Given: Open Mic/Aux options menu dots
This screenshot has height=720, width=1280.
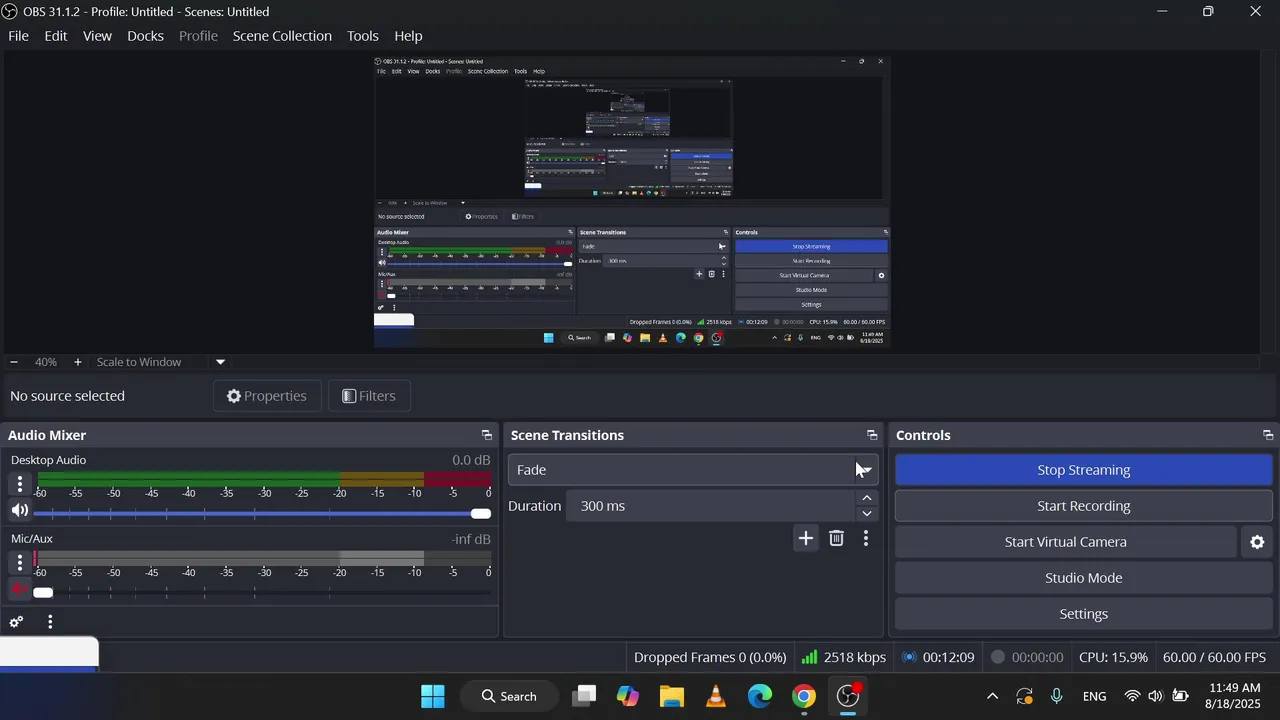Looking at the screenshot, I should pos(20,563).
